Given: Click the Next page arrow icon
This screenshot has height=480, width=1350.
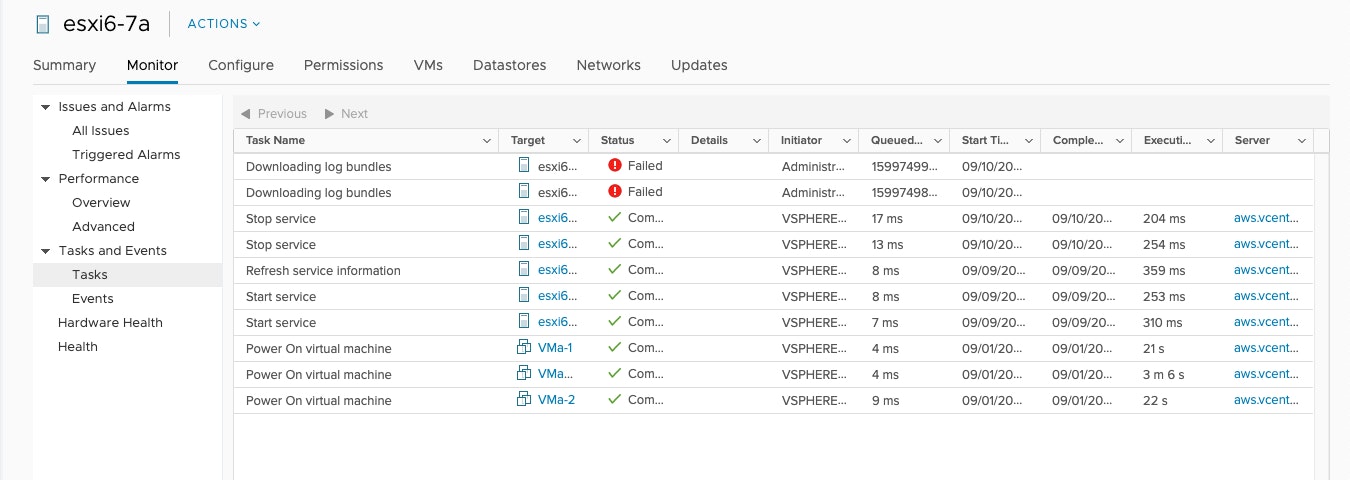Looking at the screenshot, I should pyautogui.click(x=329, y=114).
